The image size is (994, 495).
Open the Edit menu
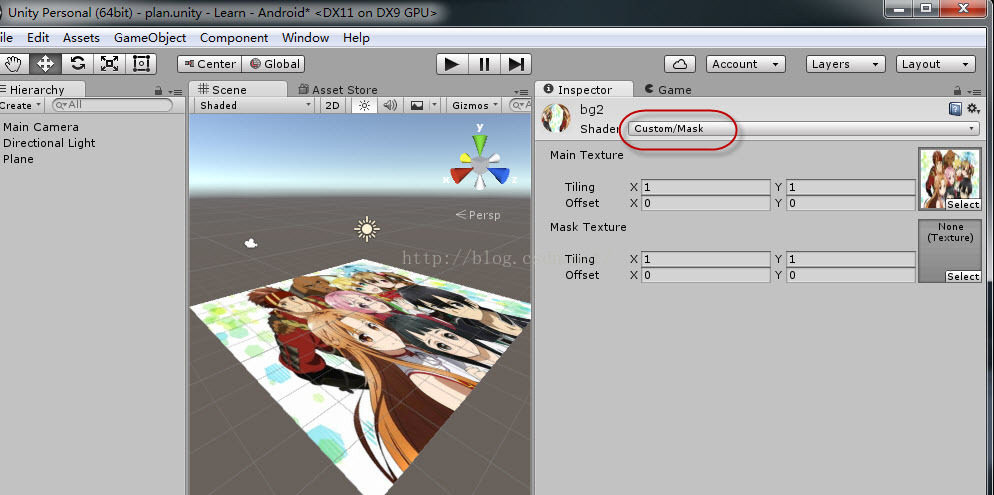38,38
